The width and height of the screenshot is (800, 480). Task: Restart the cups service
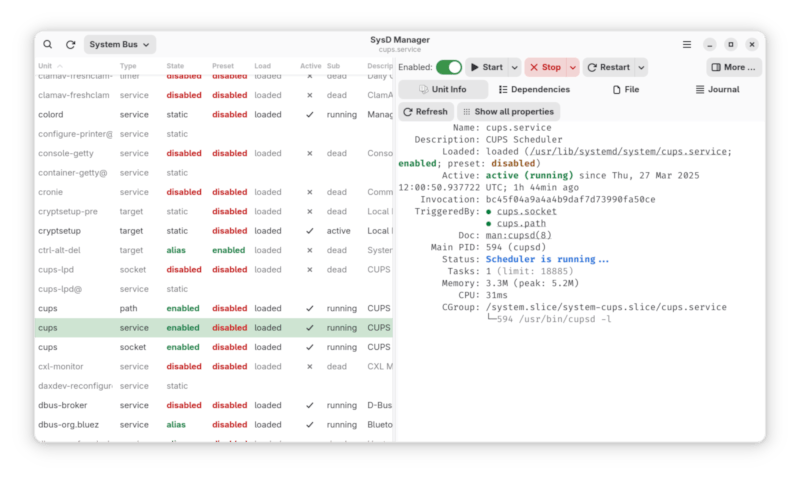(x=608, y=67)
